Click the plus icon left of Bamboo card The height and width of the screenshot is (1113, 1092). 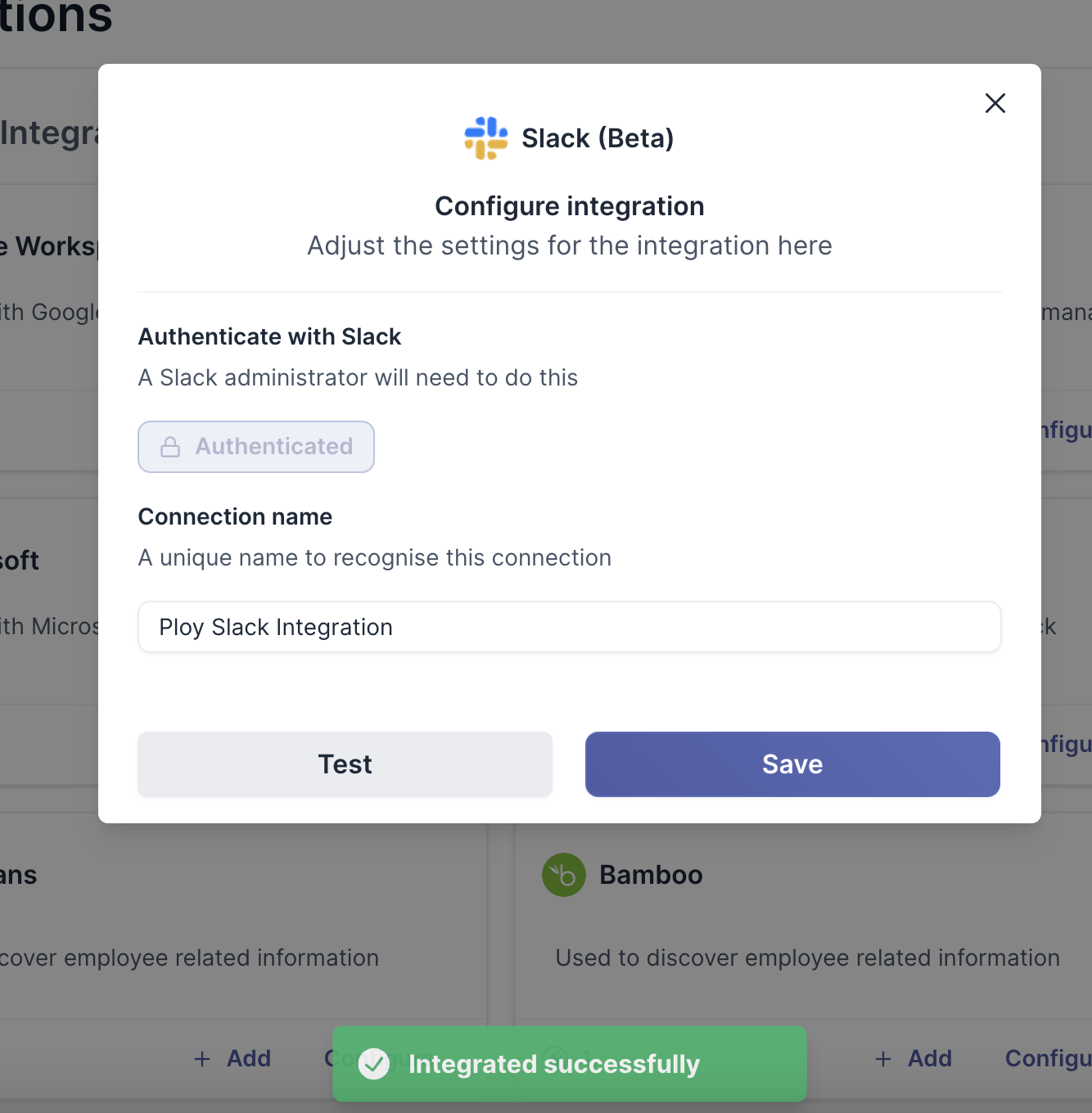202,1059
